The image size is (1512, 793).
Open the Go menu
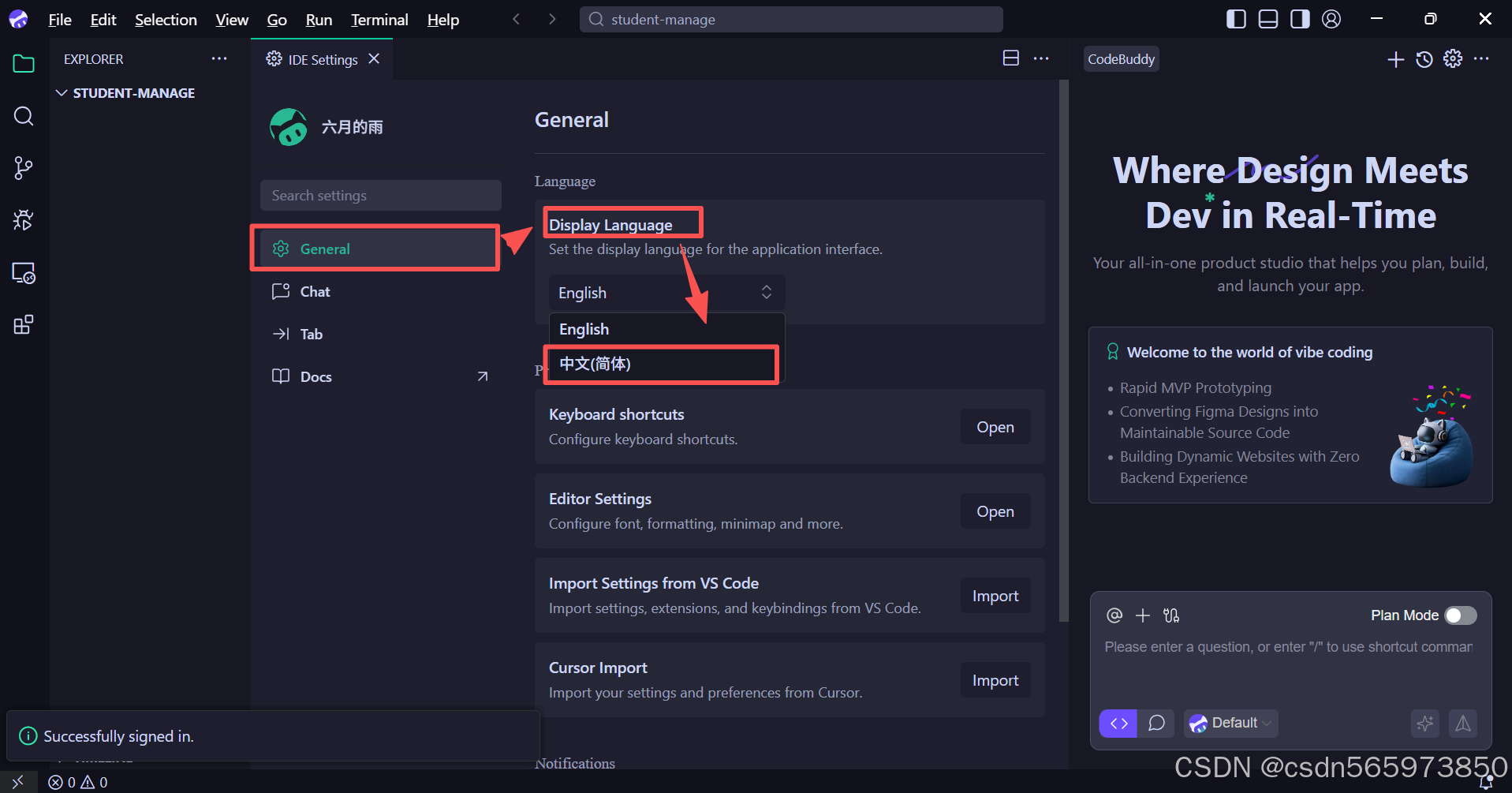pyautogui.click(x=277, y=20)
